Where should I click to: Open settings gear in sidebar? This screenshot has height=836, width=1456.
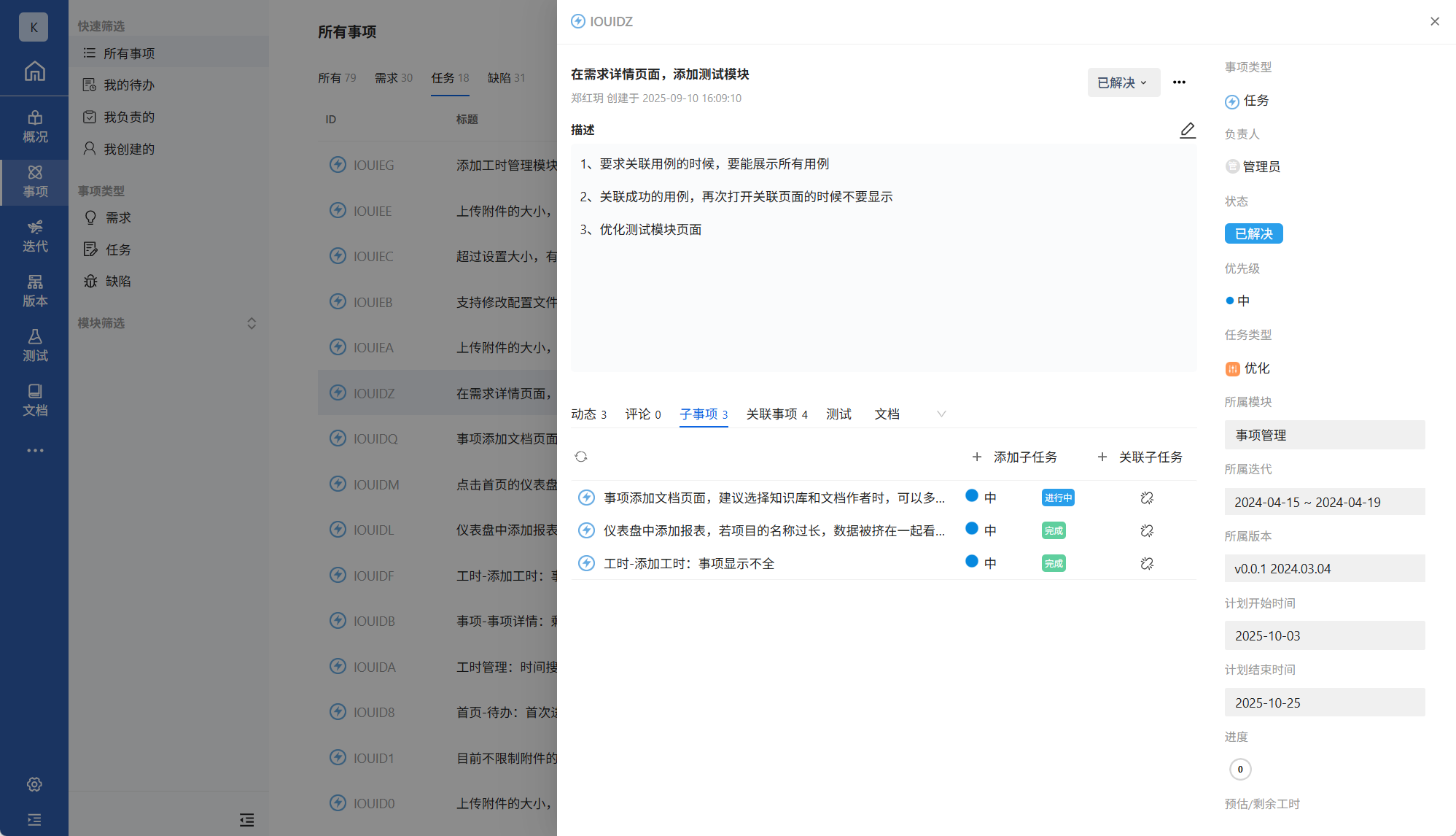point(34,784)
